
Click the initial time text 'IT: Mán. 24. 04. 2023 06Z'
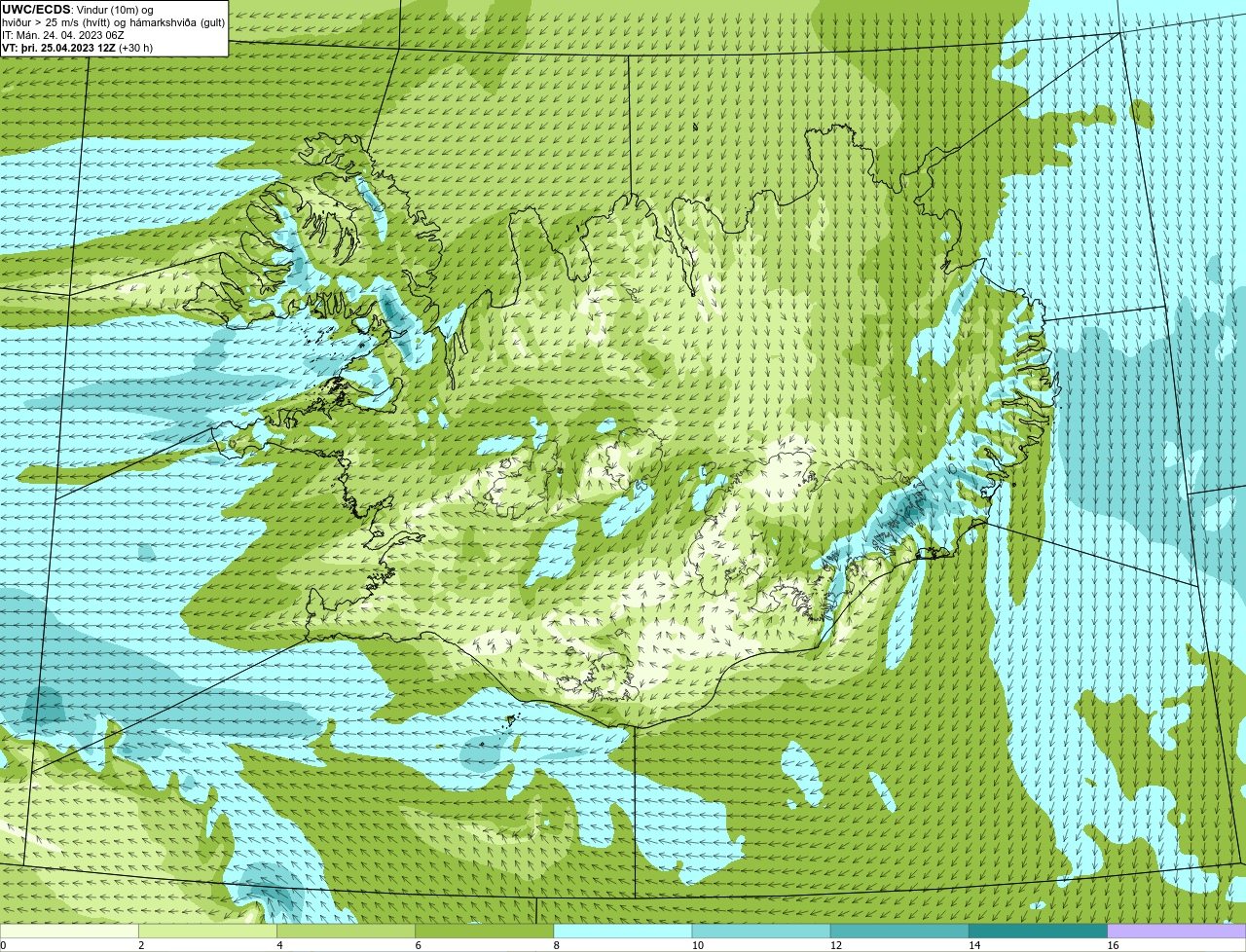click(x=62, y=35)
